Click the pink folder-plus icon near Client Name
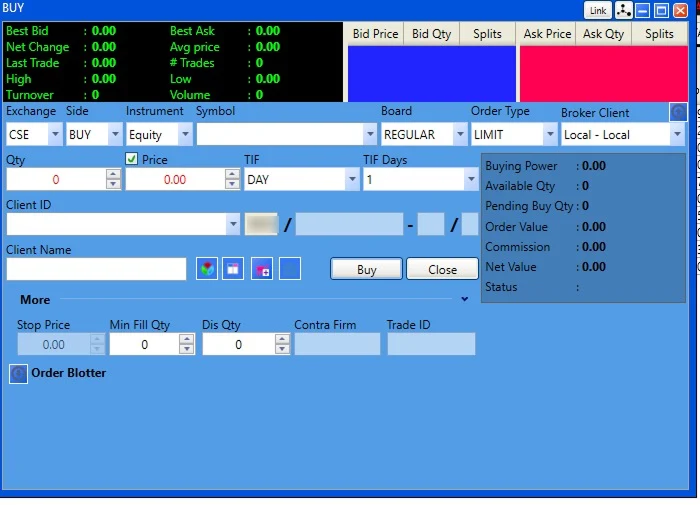 pos(262,269)
